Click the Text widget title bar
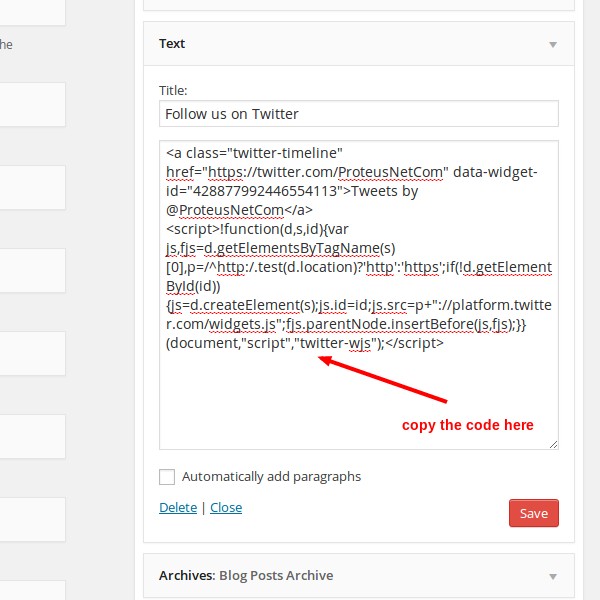 pyautogui.click(x=359, y=44)
